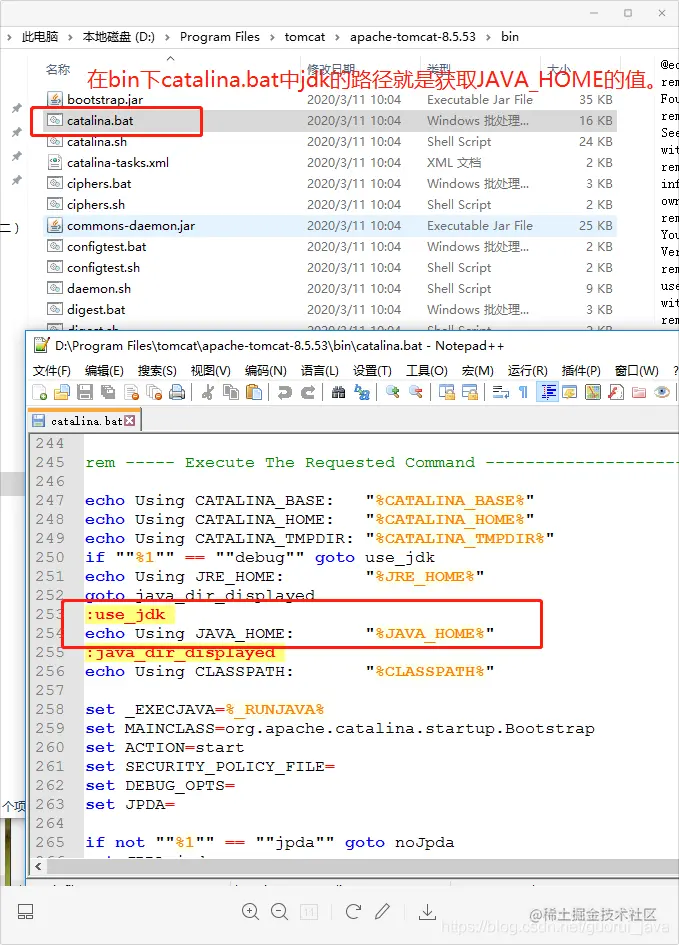
Task: Click the image viewer rotate icon
Action: click(353, 911)
